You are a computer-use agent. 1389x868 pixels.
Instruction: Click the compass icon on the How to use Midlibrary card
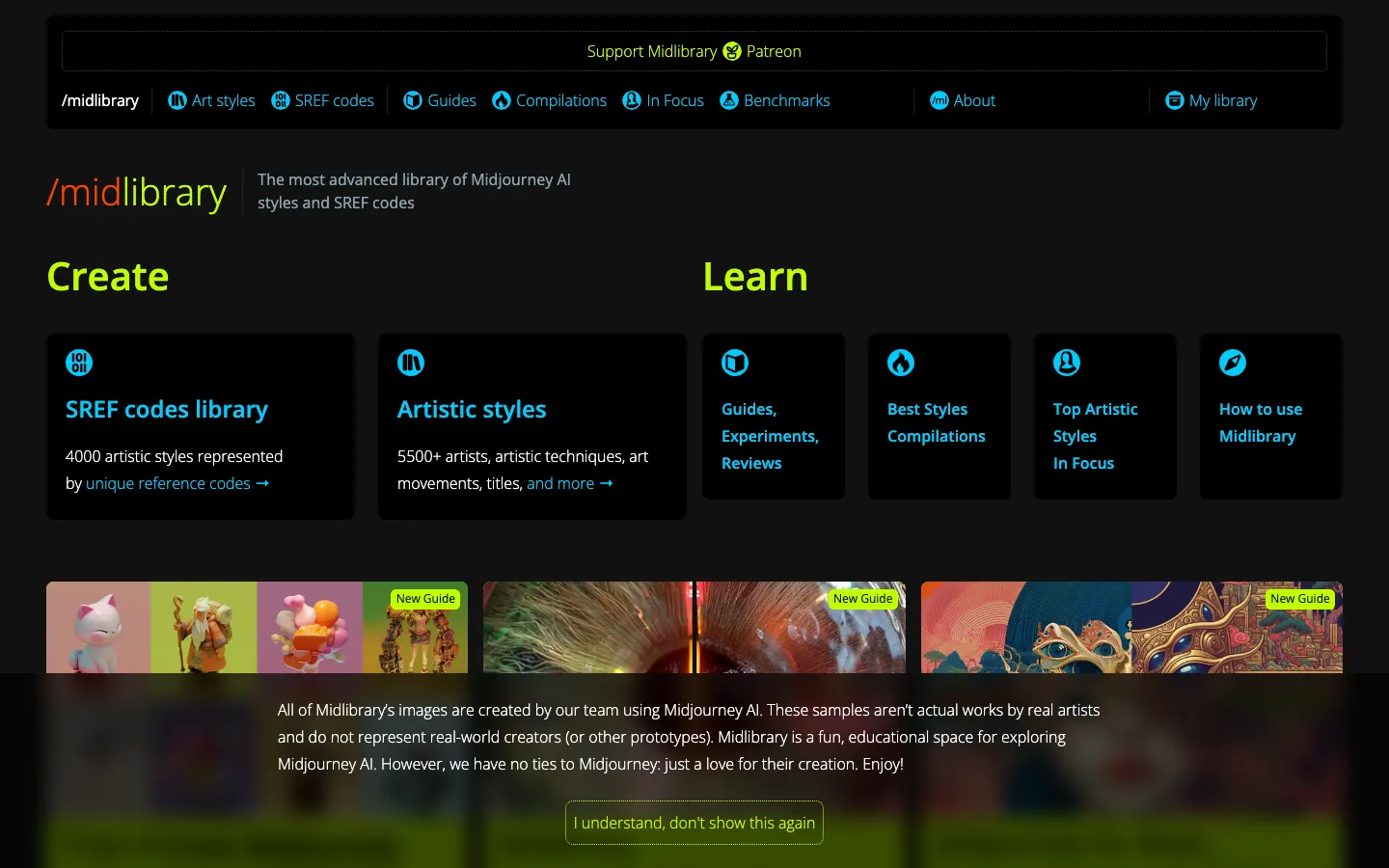(1233, 363)
